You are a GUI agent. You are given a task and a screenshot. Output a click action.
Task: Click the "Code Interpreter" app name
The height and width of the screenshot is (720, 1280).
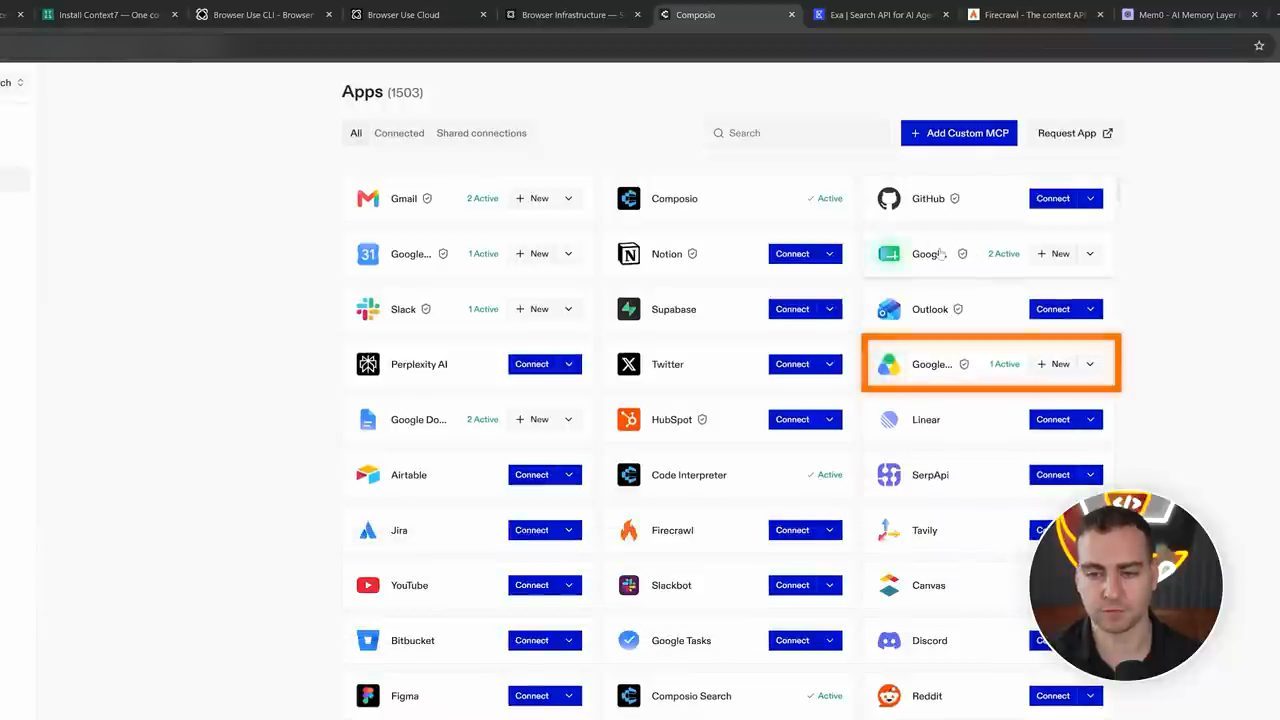[x=689, y=475]
